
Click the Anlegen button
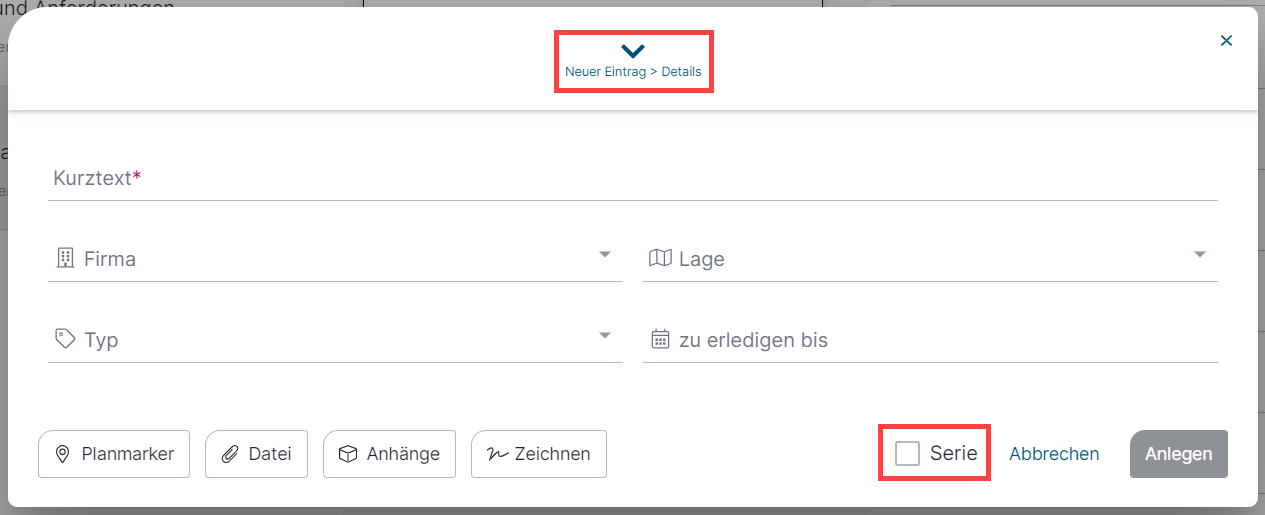tap(1179, 454)
